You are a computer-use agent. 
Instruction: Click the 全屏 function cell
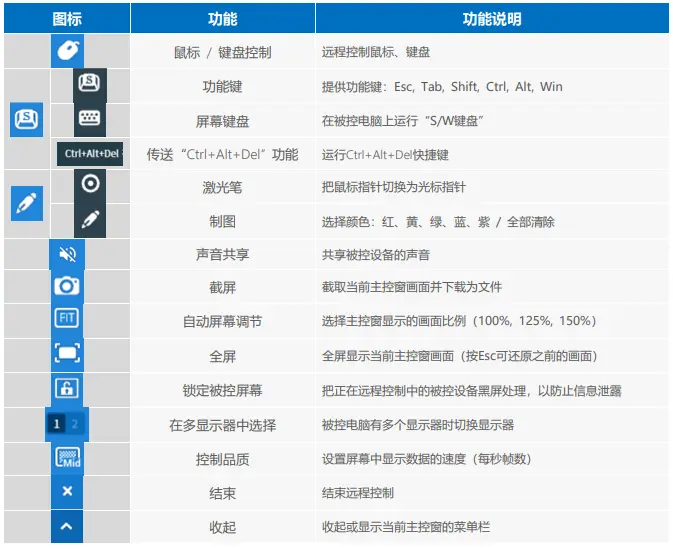pyautogui.click(x=223, y=356)
